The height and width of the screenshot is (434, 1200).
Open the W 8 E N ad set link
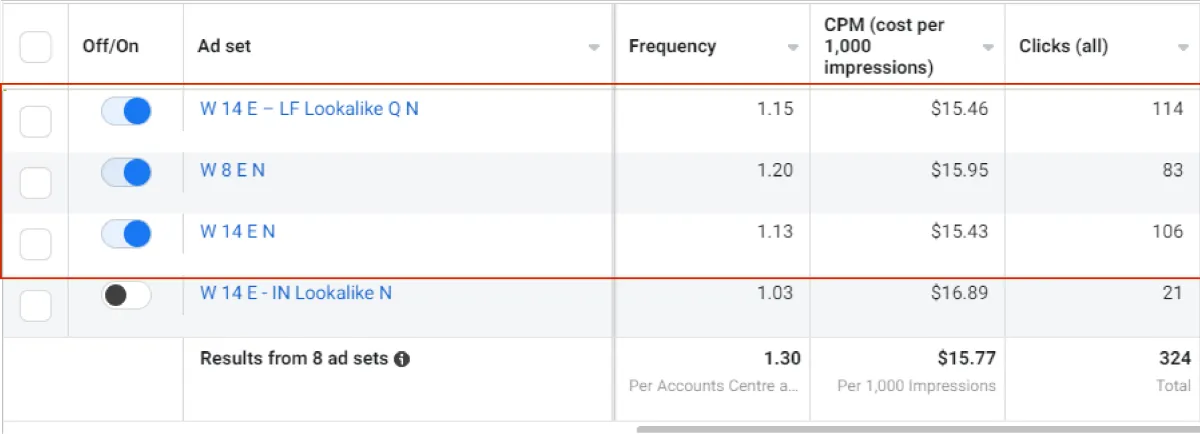coord(232,170)
